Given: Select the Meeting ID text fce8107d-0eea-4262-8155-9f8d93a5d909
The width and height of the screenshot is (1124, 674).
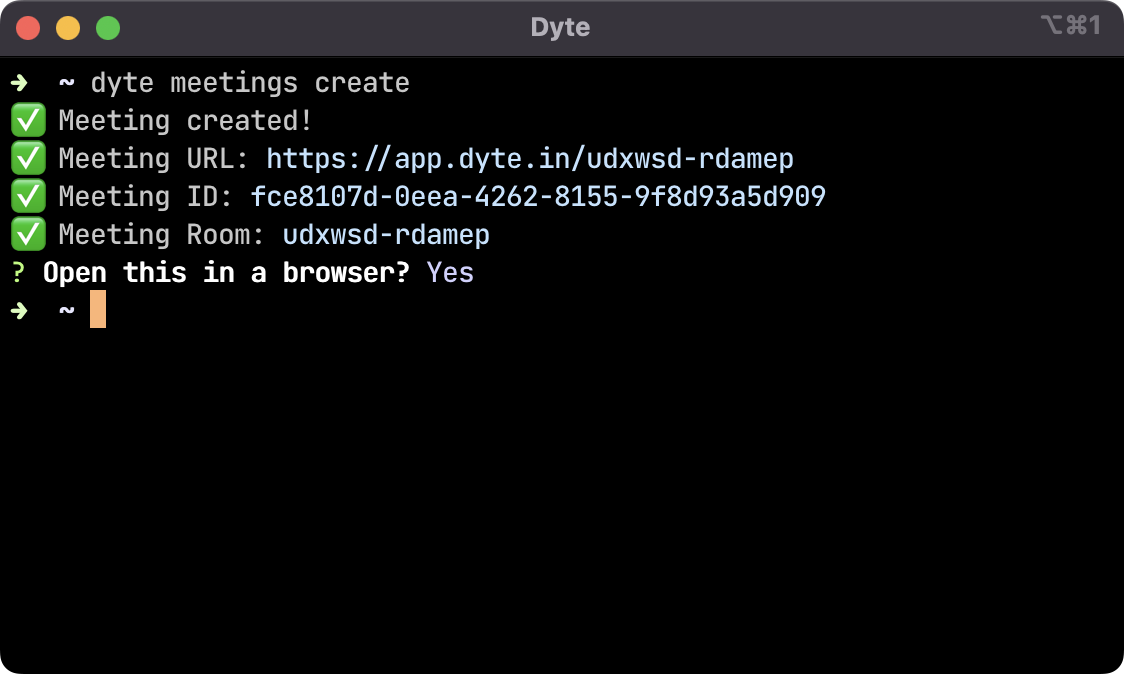Looking at the screenshot, I should (x=538, y=196).
